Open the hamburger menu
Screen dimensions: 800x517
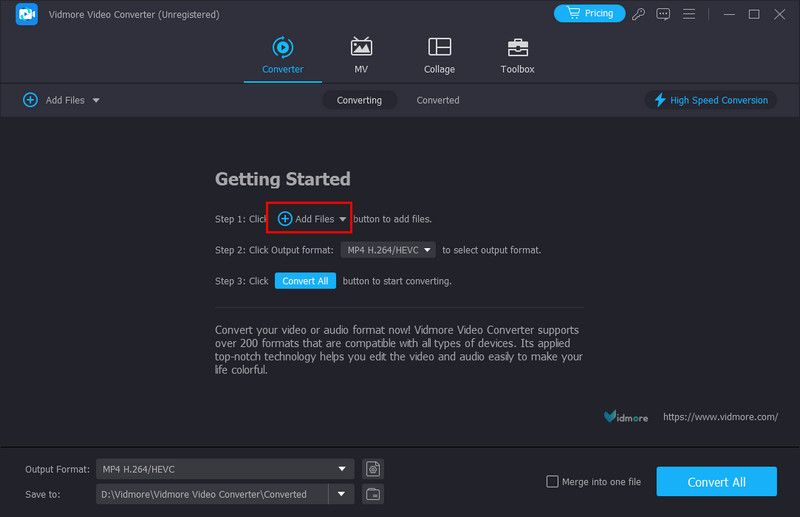coord(689,14)
